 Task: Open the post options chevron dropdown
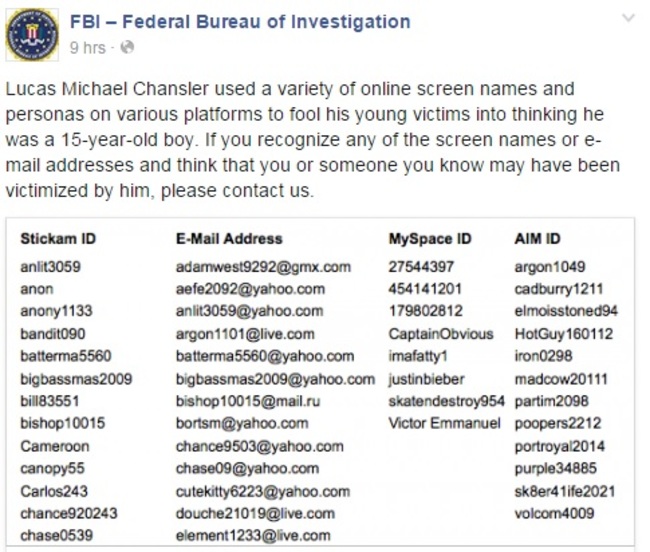628,18
